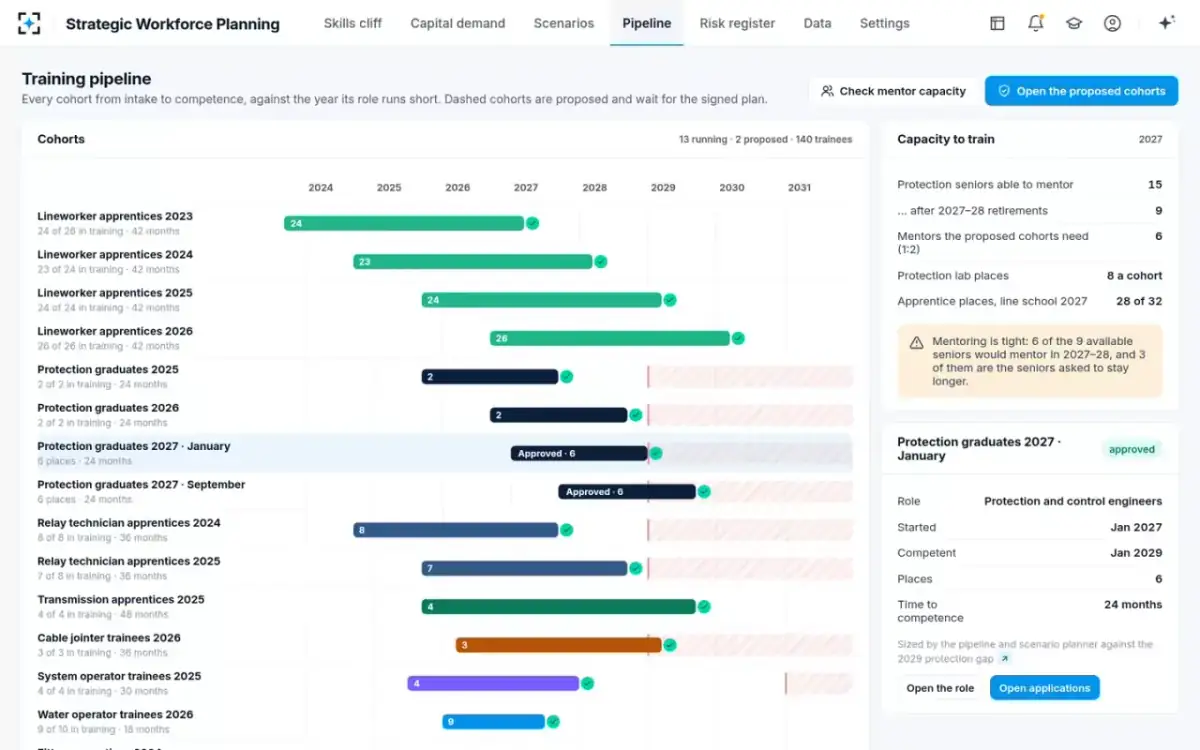Click the completion check of Lineworker apprentices 2025
This screenshot has width=1200, height=750.
pos(670,300)
